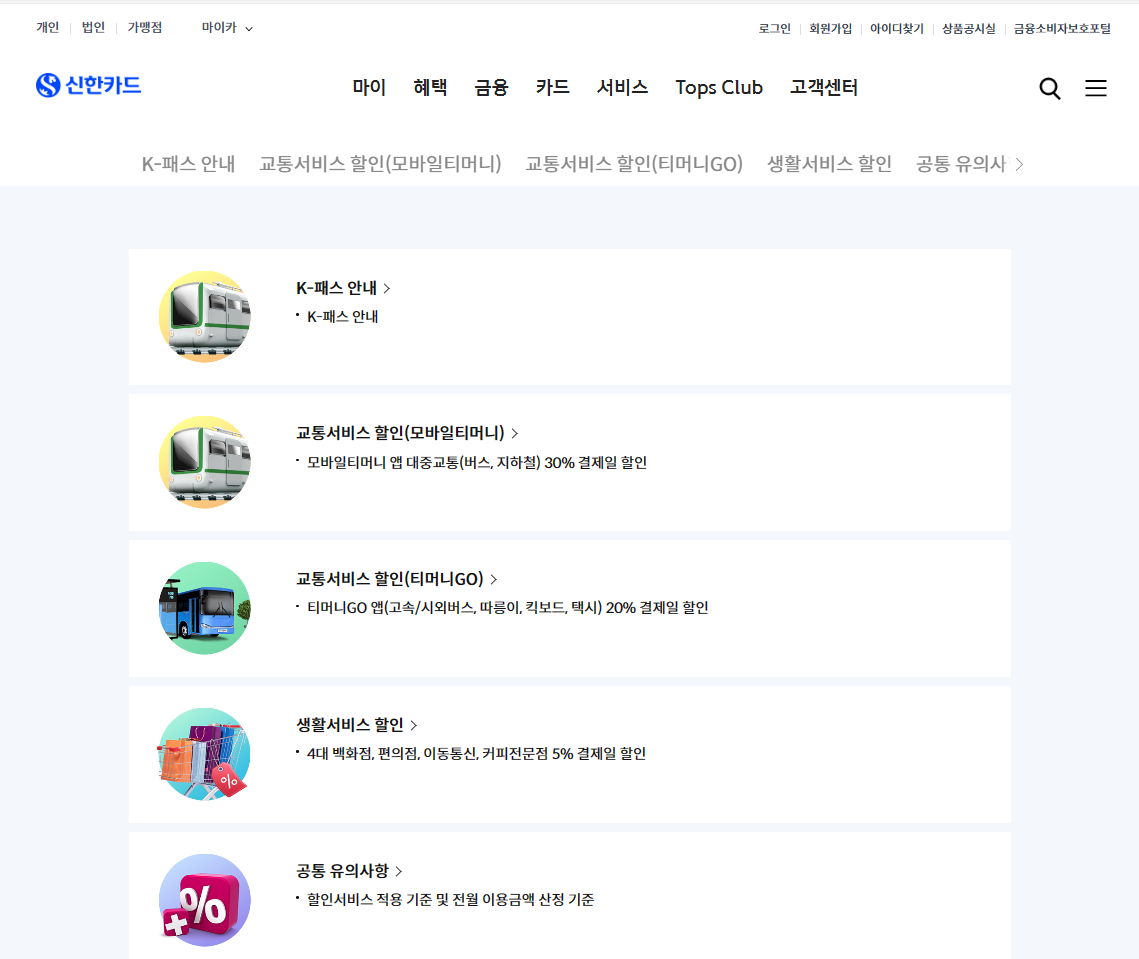This screenshot has height=959, width=1139.
Task: Click the 로그인 link
Action: (774, 28)
